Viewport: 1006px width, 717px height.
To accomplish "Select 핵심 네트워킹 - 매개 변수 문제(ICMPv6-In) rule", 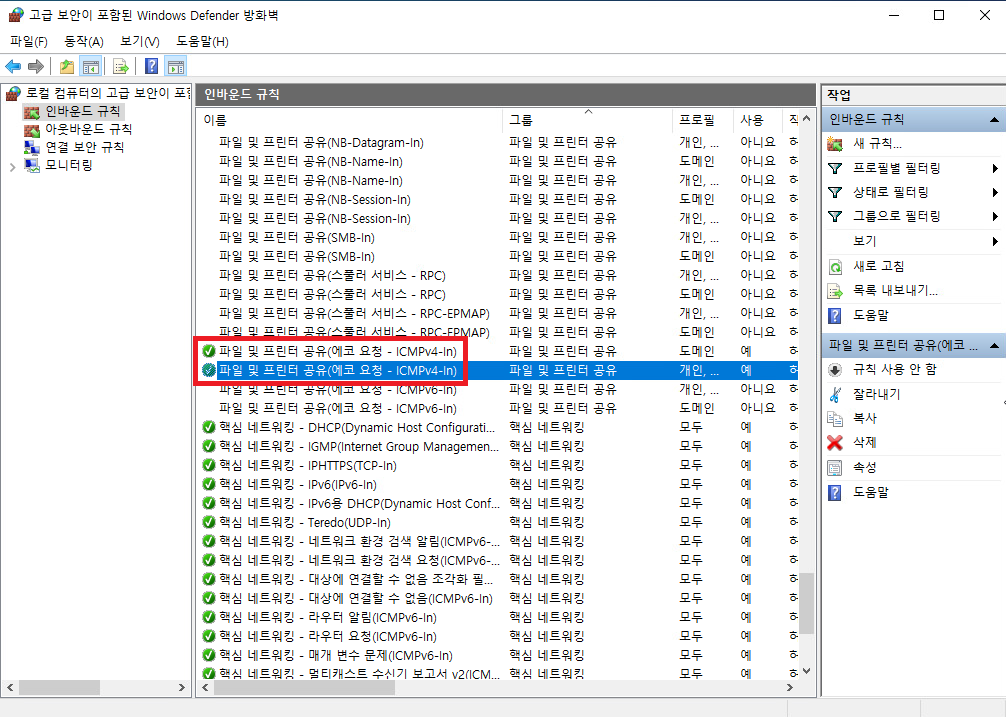I will pos(336,655).
